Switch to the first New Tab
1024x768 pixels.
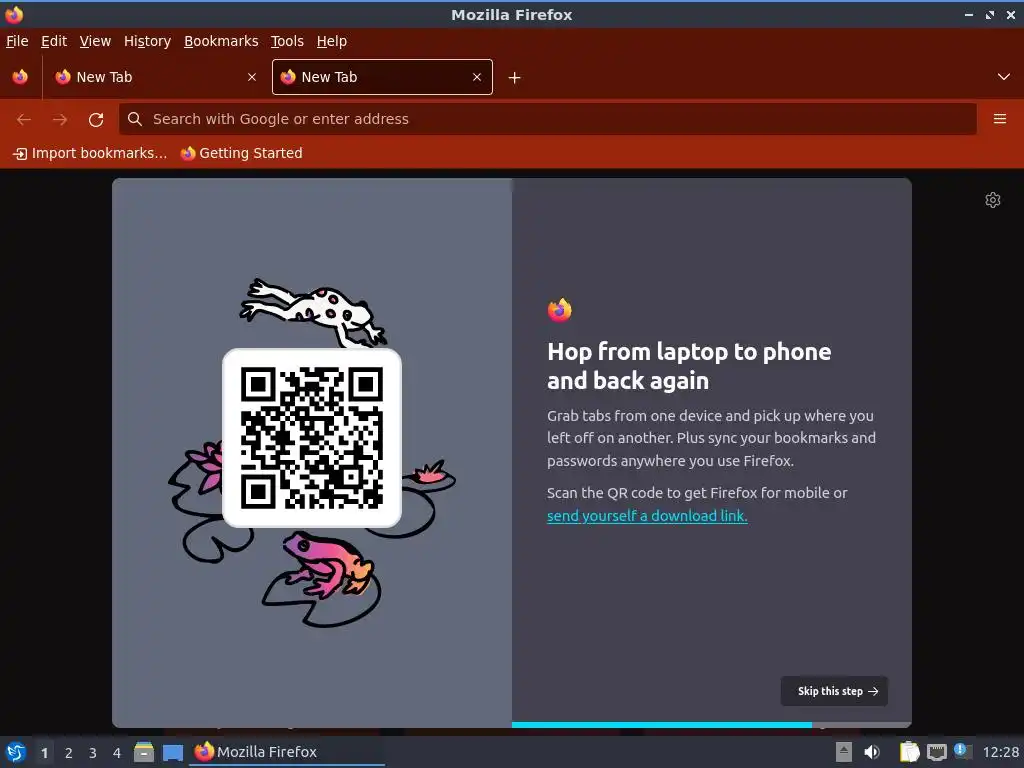click(x=157, y=77)
